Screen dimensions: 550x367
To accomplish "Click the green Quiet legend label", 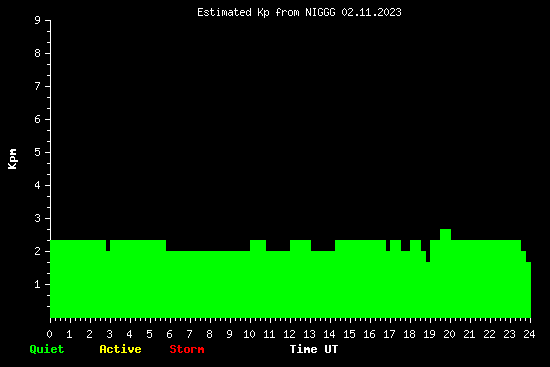I will point(47,349).
